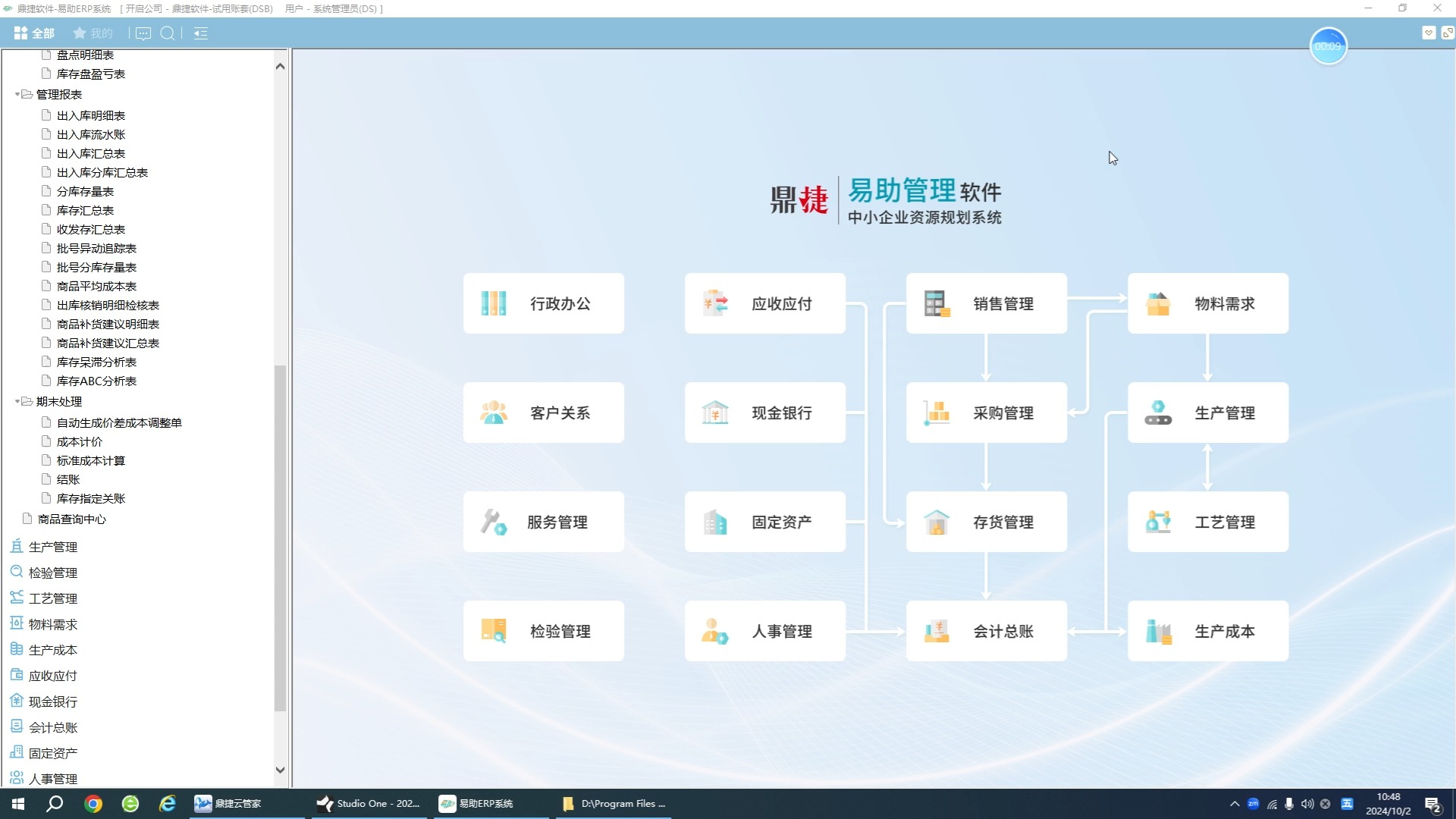Toggle fullscreen with the expand icon at top right
1456x819 pixels.
[1449, 32]
